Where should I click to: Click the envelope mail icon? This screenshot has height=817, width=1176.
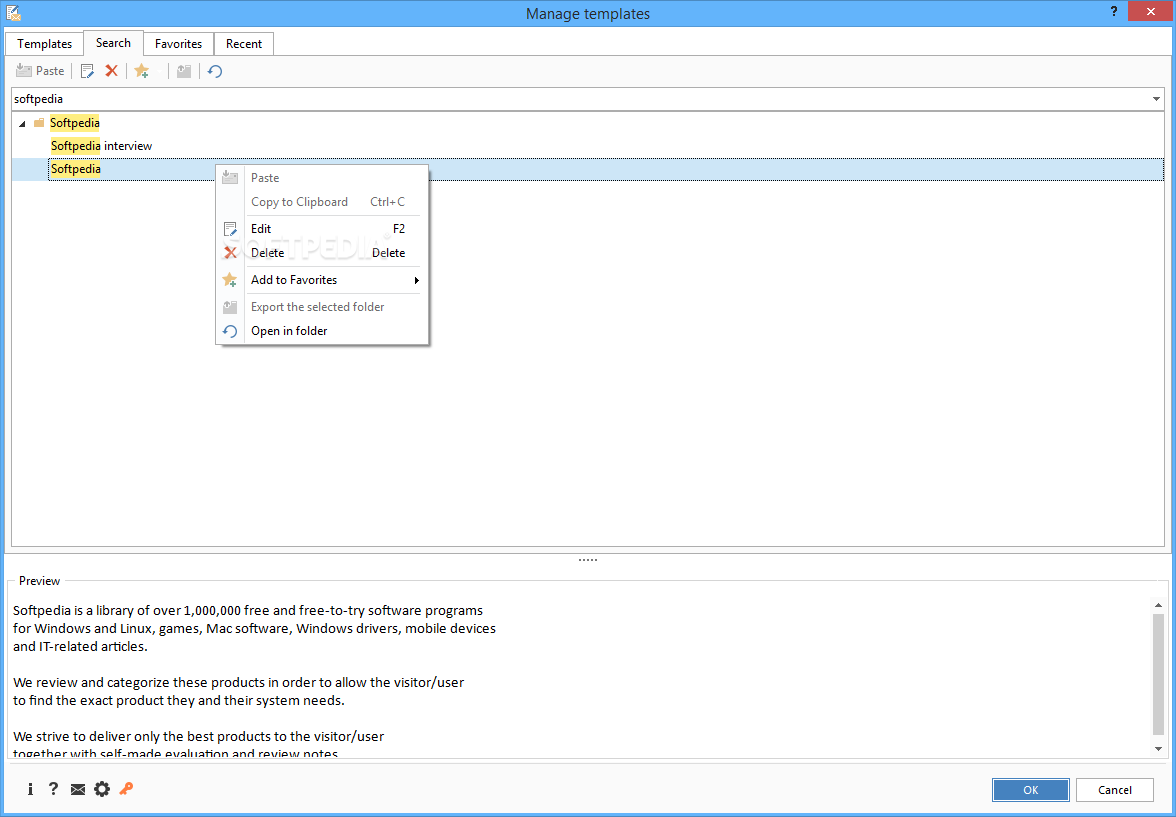78,789
